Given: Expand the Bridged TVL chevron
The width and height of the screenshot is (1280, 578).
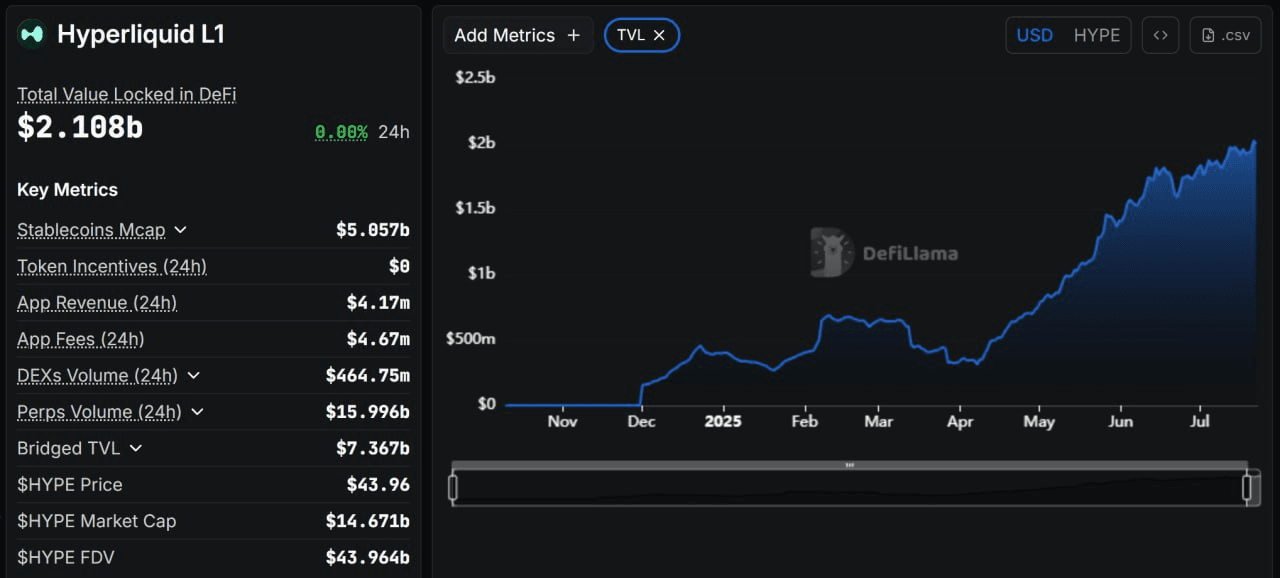Looking at the screenshot, I should pyautogui.click(x=136, y=448).
